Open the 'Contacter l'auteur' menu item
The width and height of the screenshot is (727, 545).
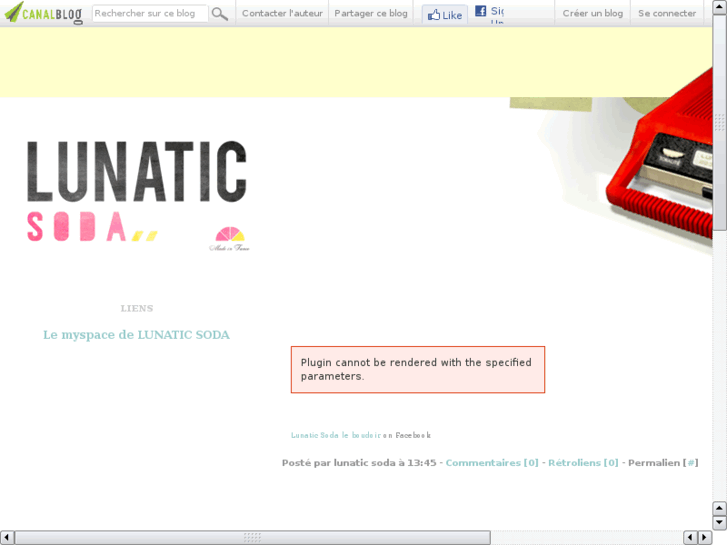(x=282, y=13)
